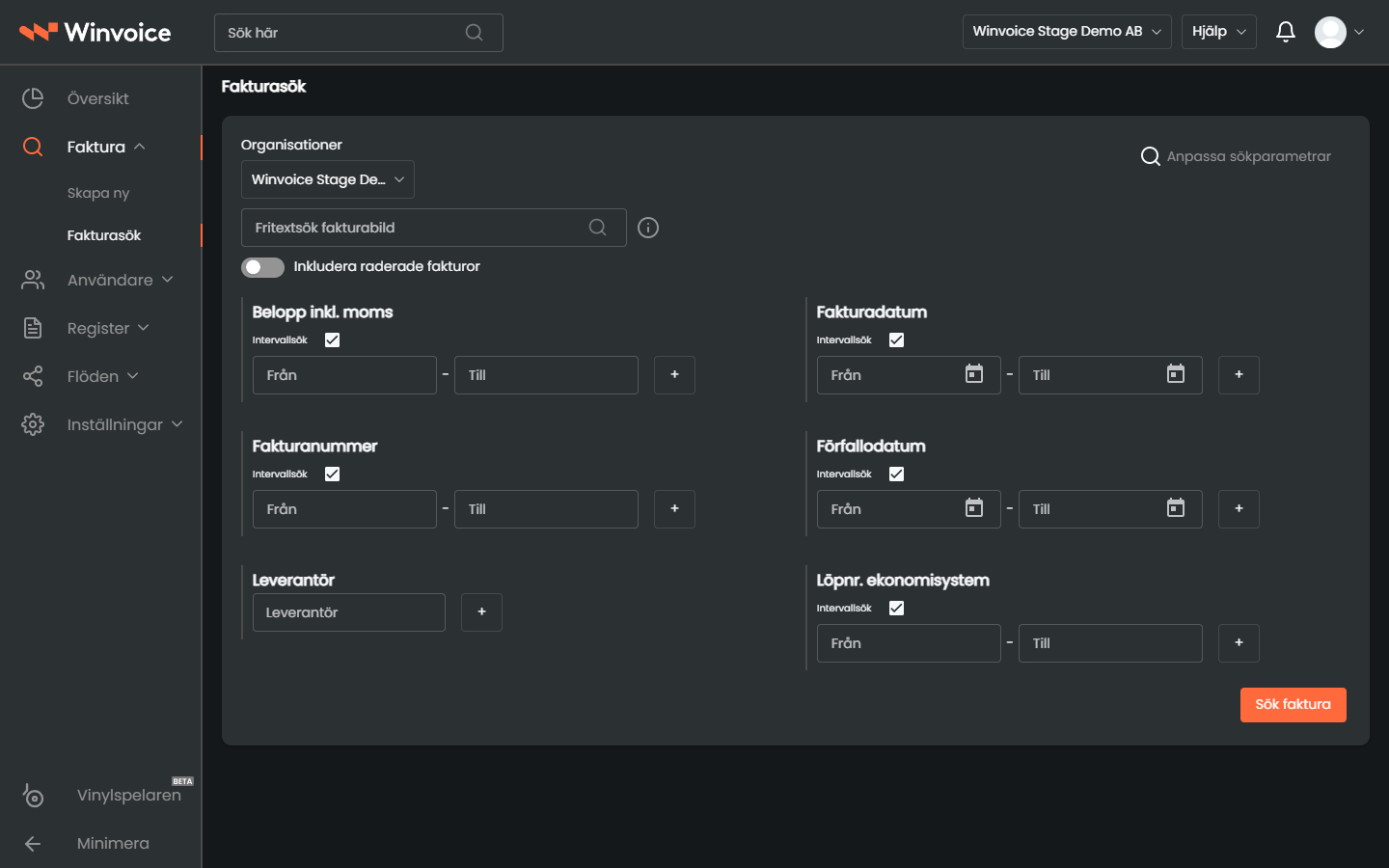Add another Löpnr. ekonomisystem row

pyautogui.click(x=1239, y=643)
